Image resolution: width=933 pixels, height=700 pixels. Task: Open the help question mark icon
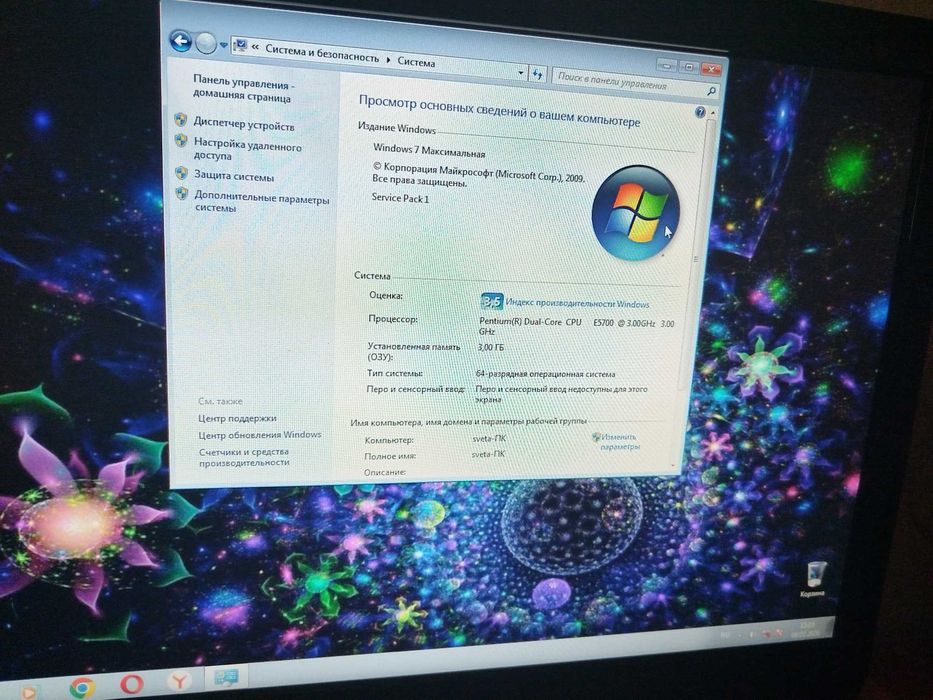click(x=700, y=112)
